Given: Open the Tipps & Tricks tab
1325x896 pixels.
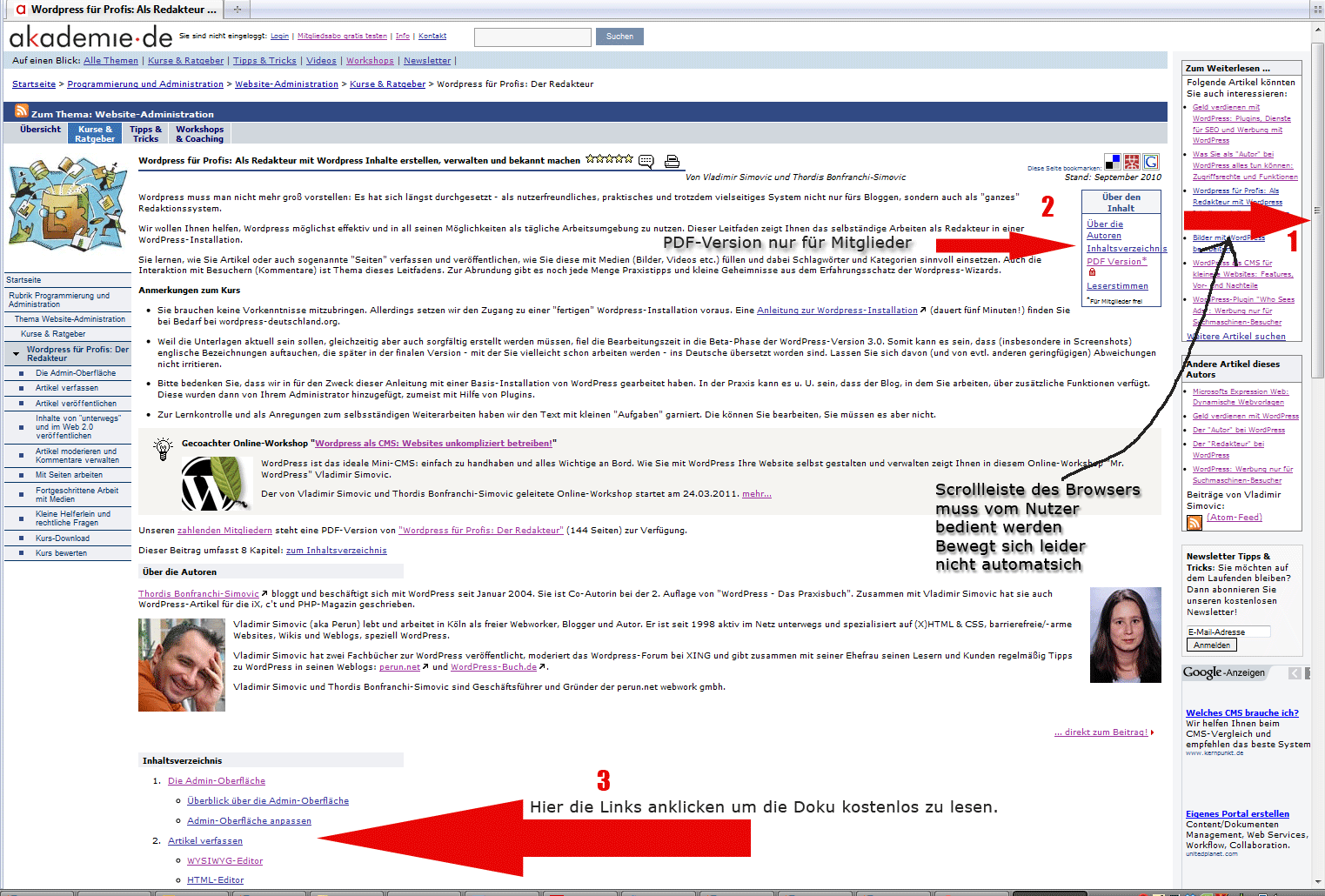Looking at the screenshot, I should pyautogui.click(x=145, y=134).
